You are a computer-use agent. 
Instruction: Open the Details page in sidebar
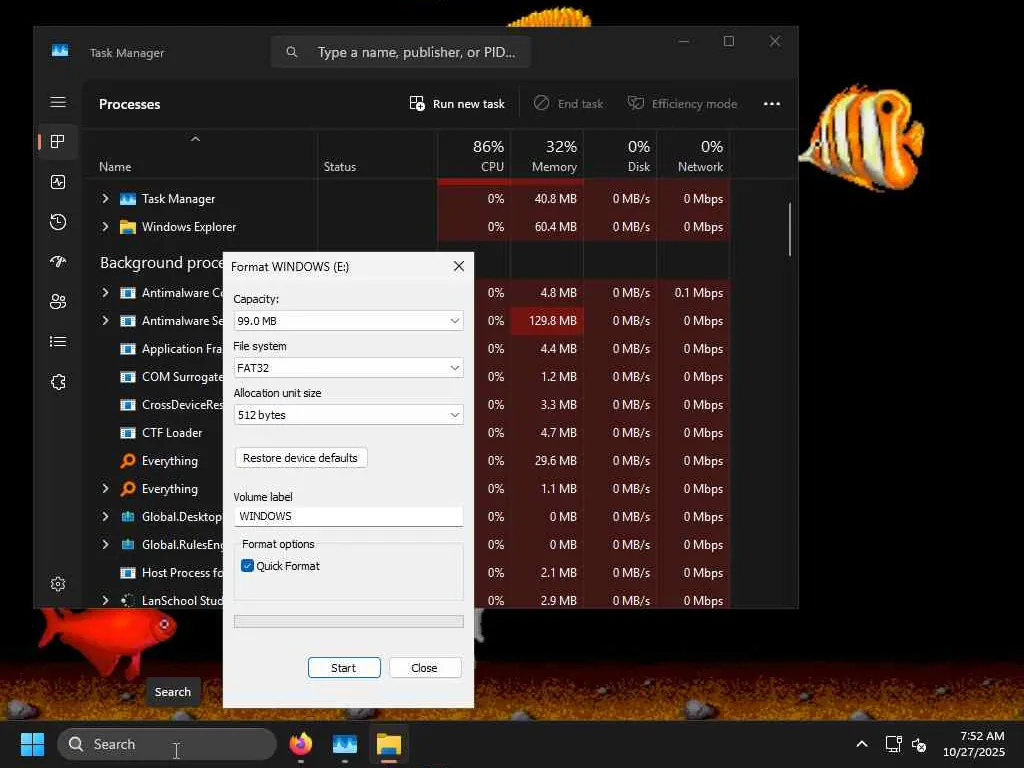click(57, 342)
